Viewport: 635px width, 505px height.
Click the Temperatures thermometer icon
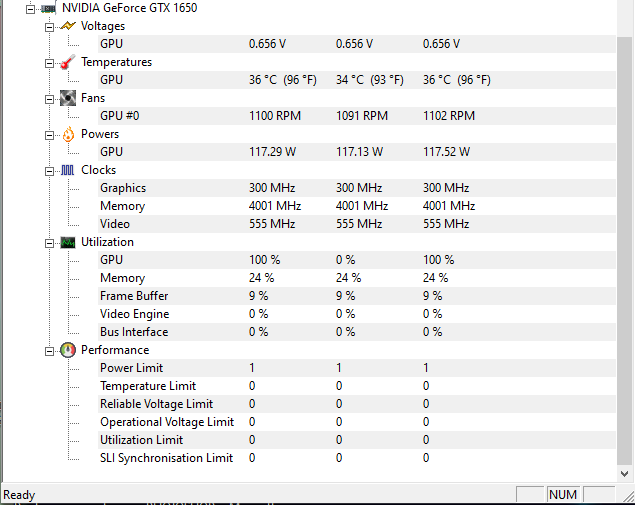(x=68, y=62)
